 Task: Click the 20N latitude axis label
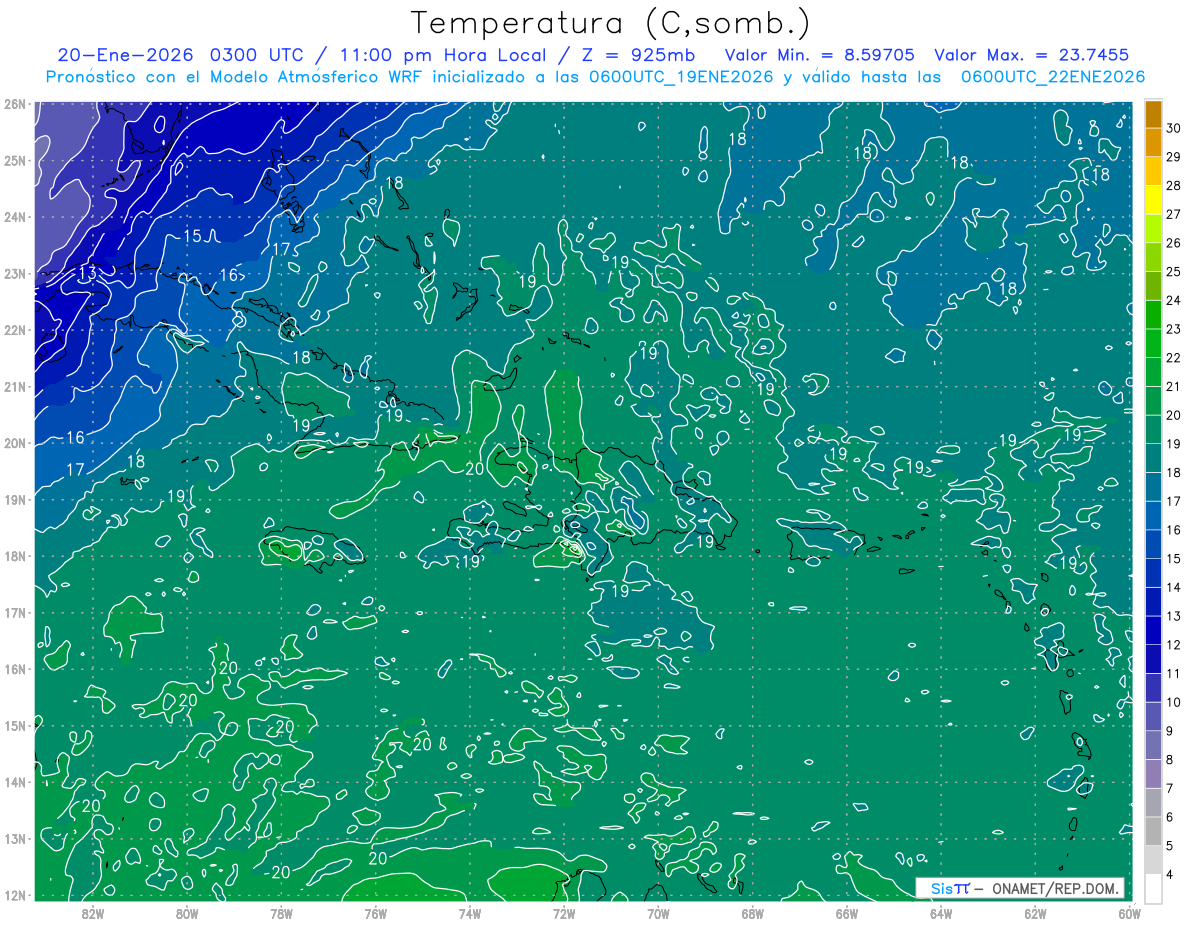point(14,443)
